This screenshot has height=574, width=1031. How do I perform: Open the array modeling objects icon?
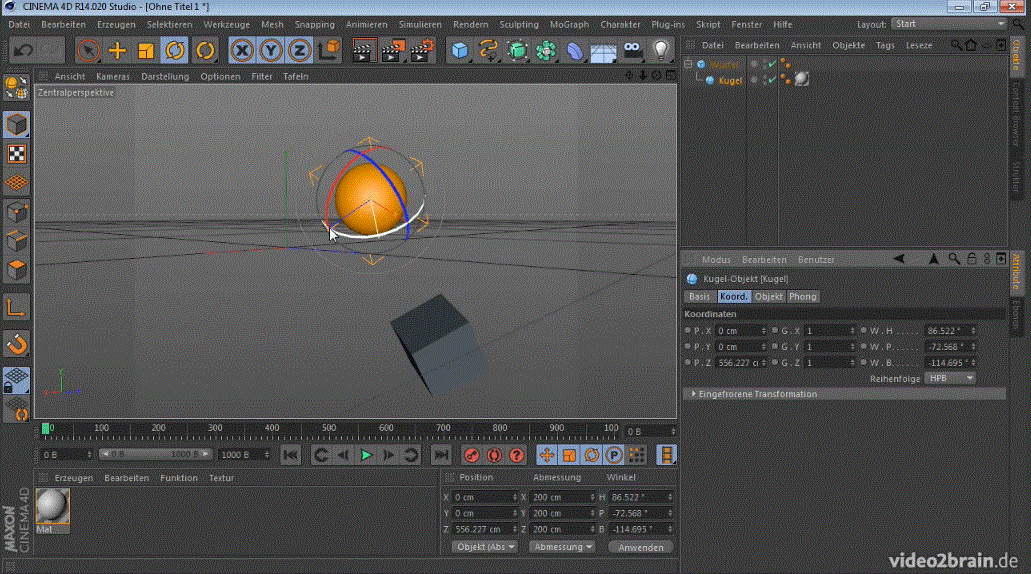pyautogui.click(x=546, y=51)
